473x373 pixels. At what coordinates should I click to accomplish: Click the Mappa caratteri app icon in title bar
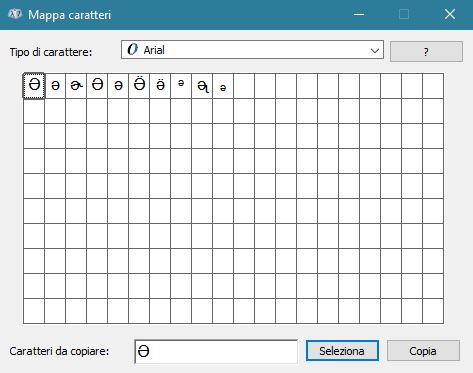[15, 14]
